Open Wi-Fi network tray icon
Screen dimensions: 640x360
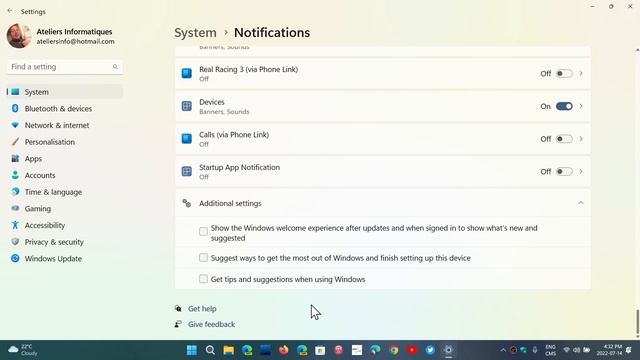[567, 350]
